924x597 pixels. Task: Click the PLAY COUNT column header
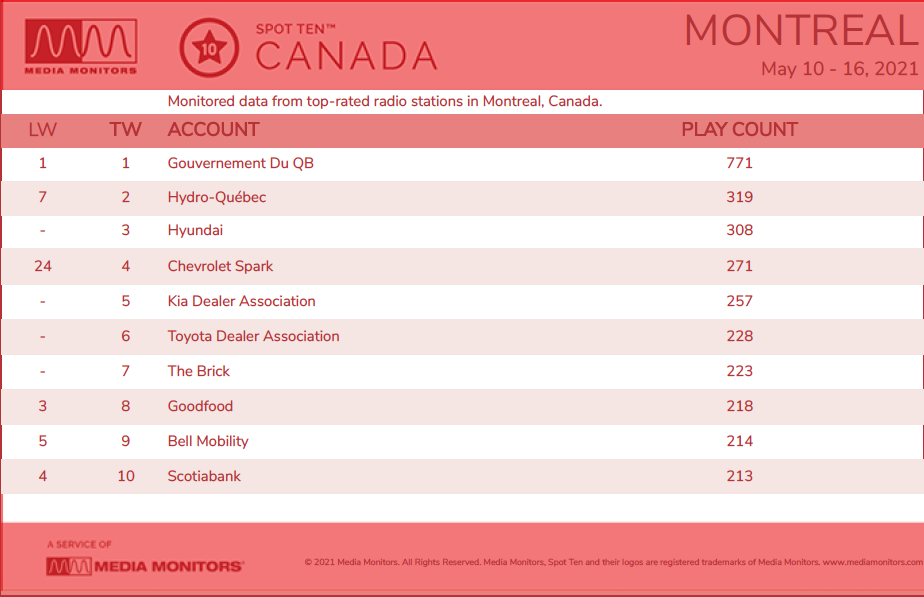click(740, 130)
